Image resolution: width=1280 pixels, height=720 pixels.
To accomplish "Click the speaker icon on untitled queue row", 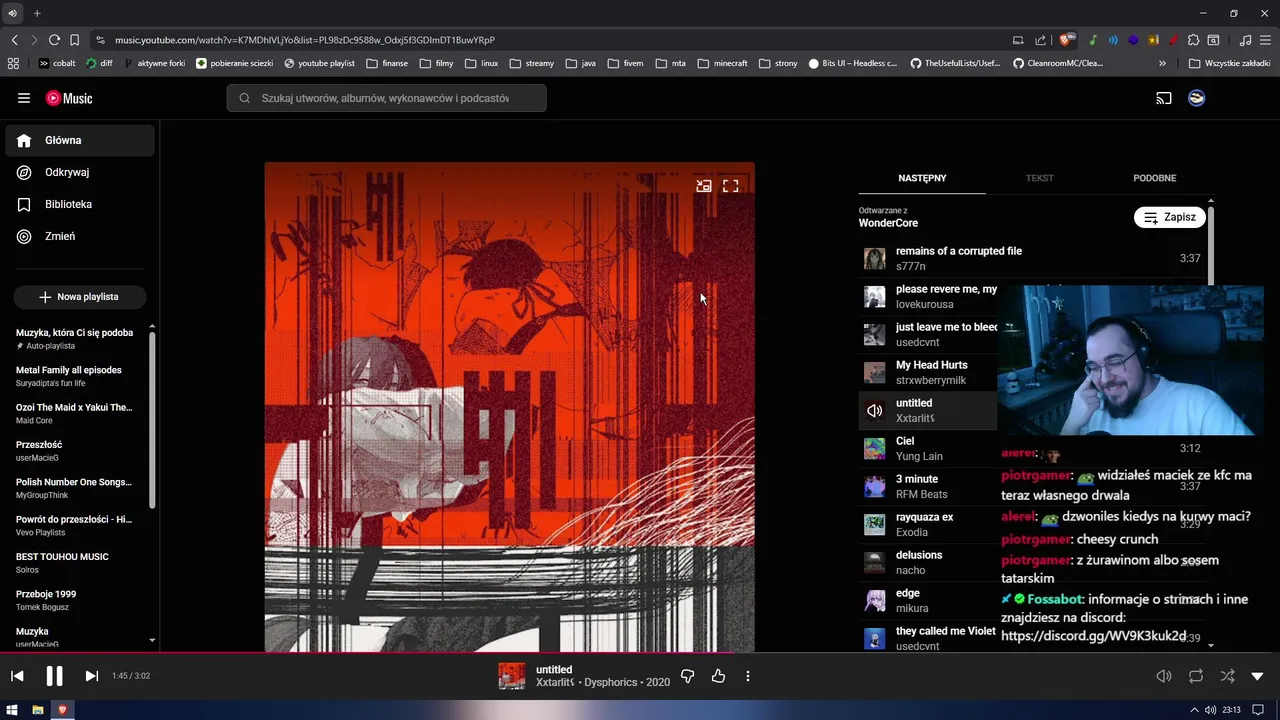I will click(x=875, y=411).
